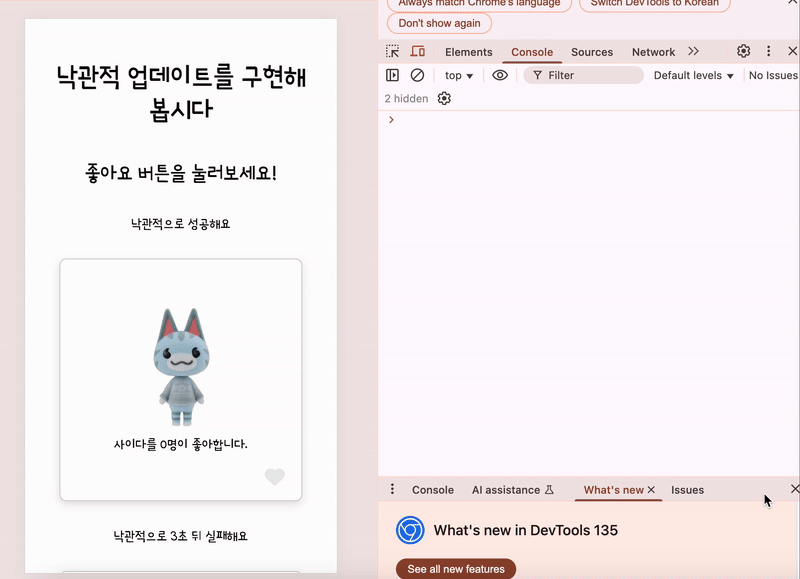
Task: Click the 낙관적으로 3초 뒤 실패해요 label
Action: coord(181,536)
